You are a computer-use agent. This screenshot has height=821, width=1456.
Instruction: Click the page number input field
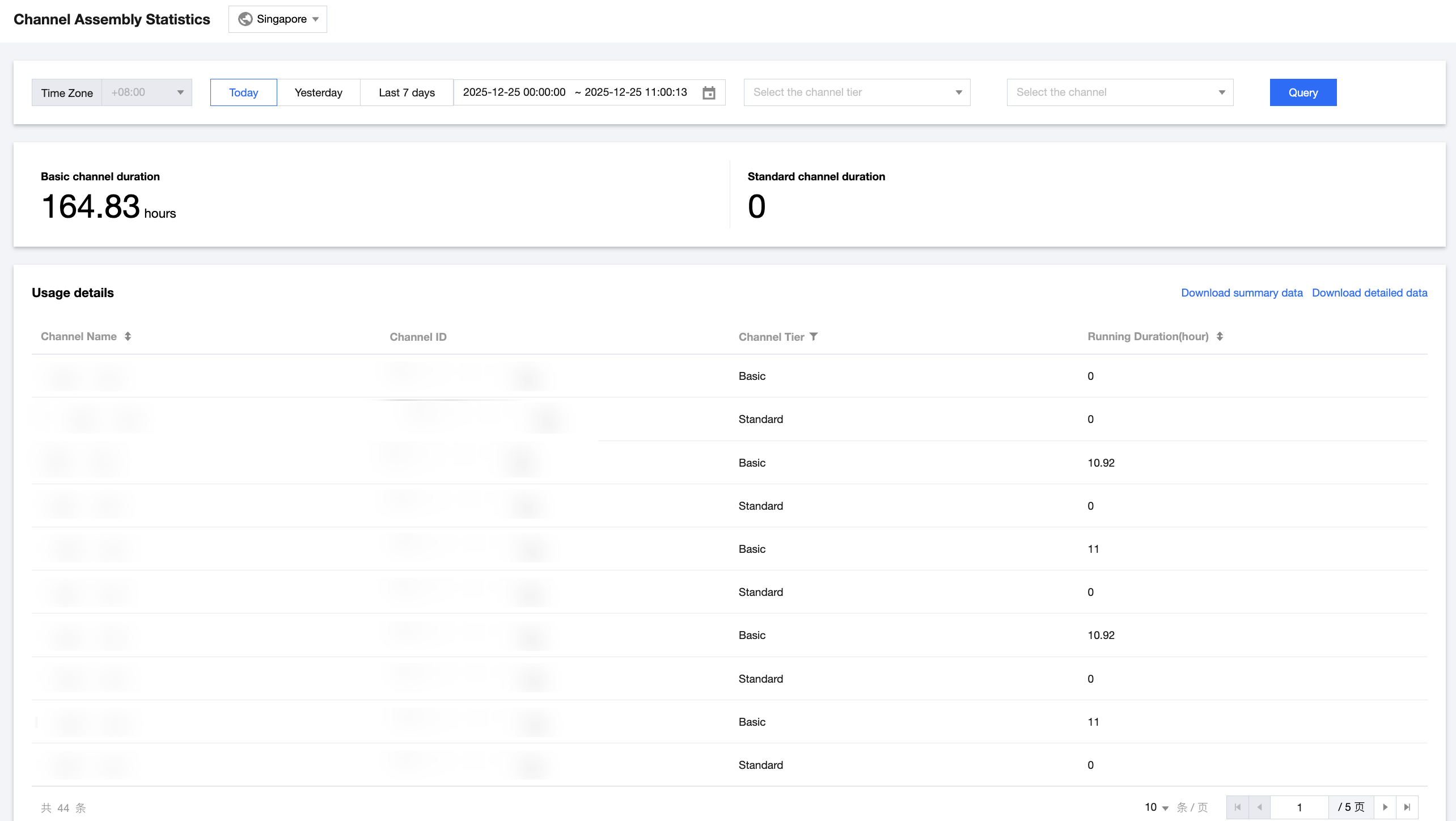click(x=1299, y=807)
